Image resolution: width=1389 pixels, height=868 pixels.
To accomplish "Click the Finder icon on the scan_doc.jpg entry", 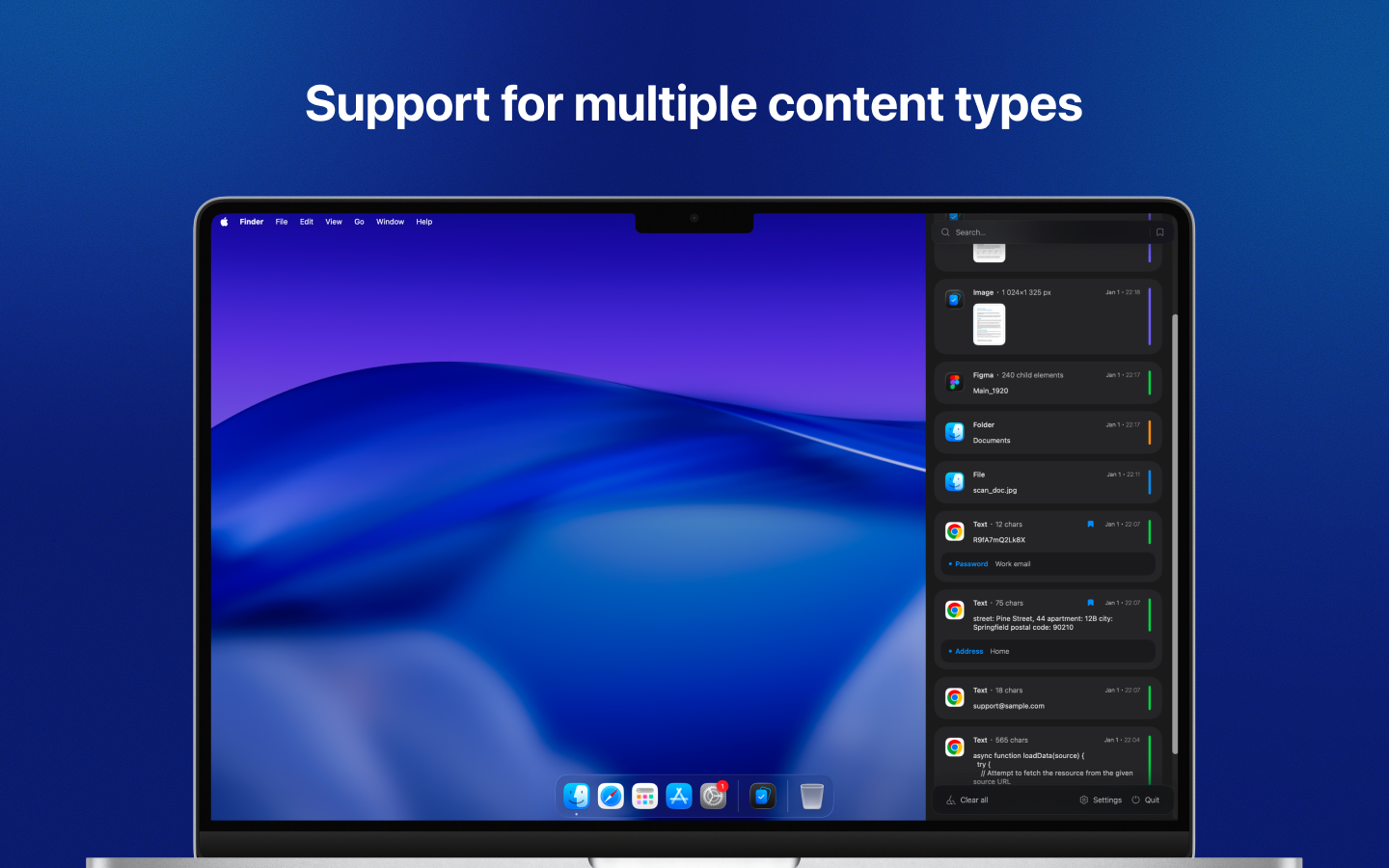I will click(954, 481).
